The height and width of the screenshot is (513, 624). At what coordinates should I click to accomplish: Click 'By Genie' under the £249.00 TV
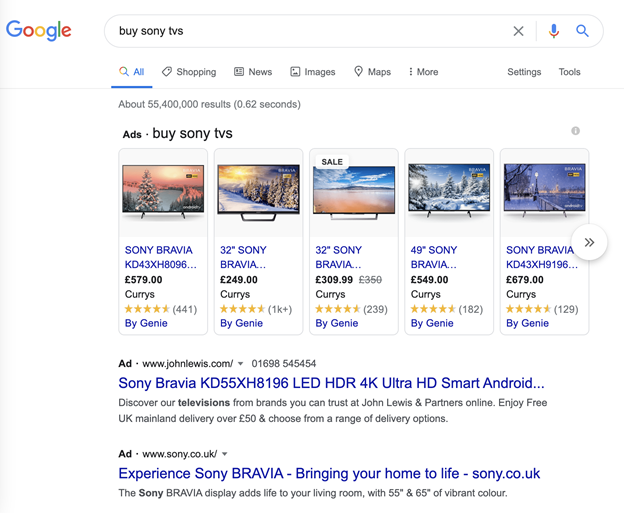(x=242, y=323)
